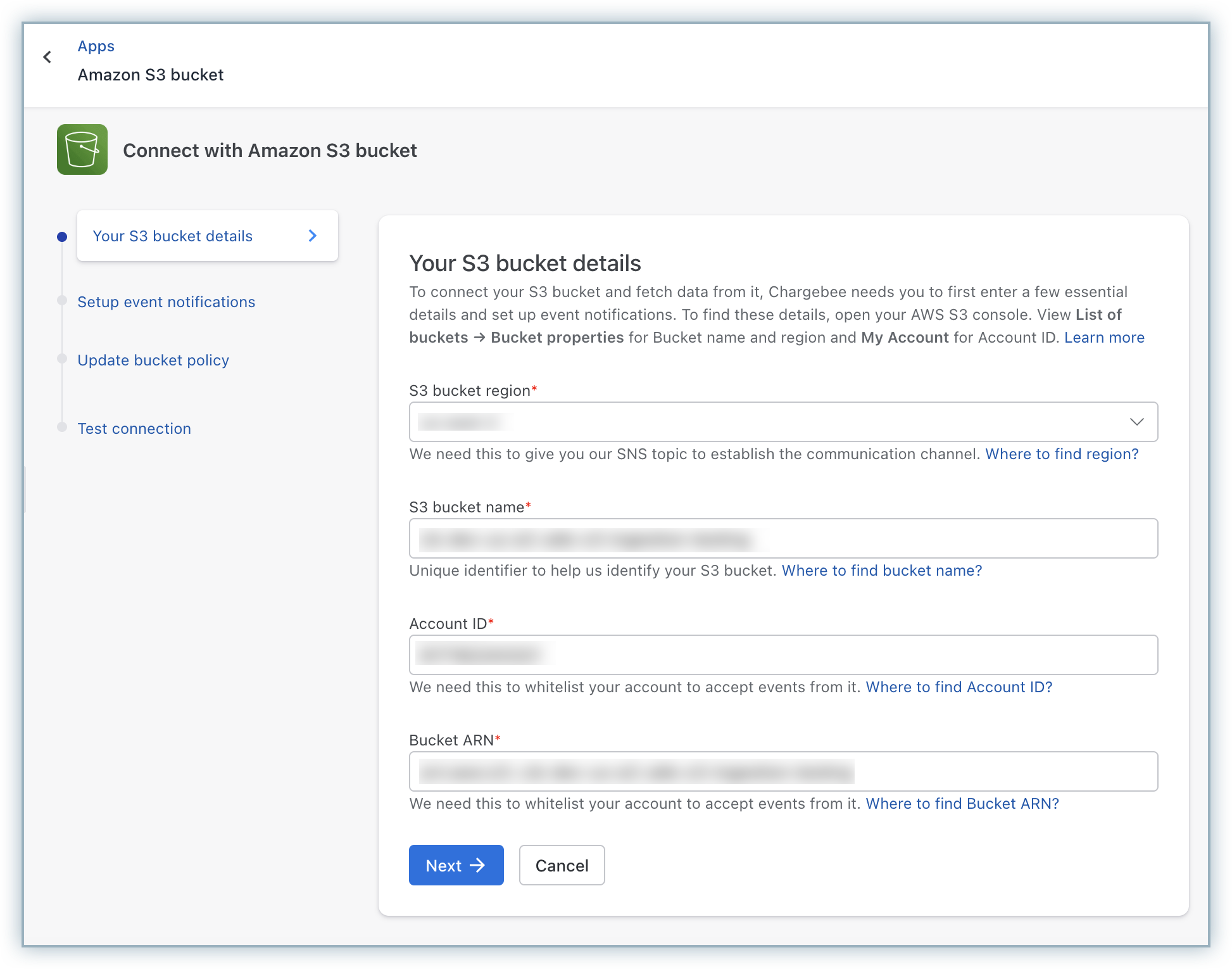Open the Apps breadcrumb link
Viewport: 1232px width, 969px height.
pos(96,46)
